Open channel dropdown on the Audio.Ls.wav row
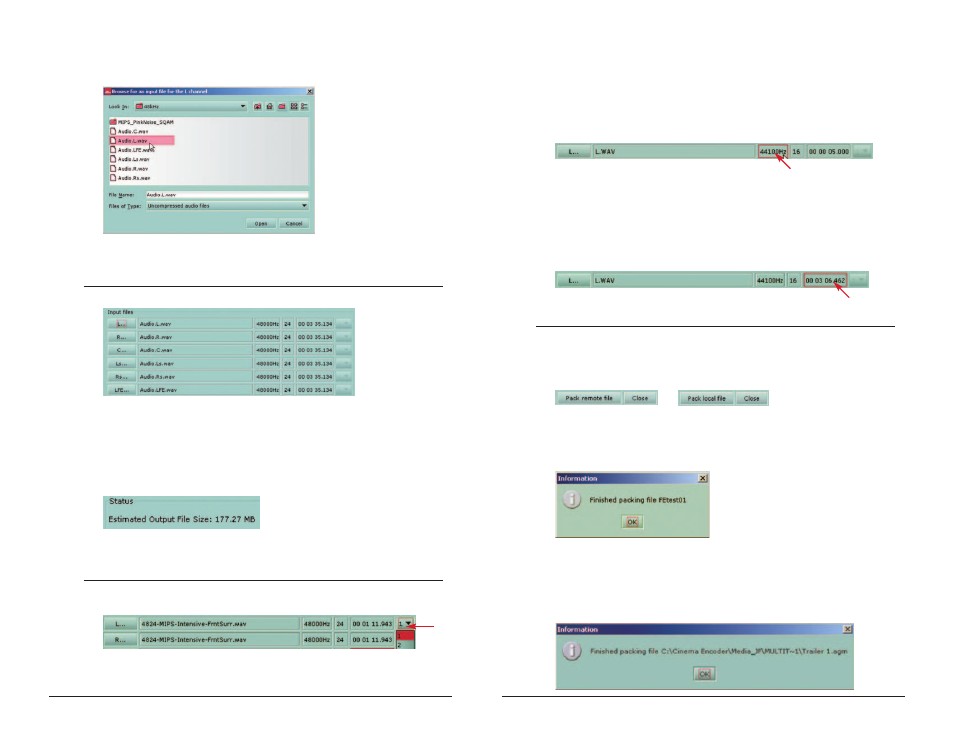954x745 pixels. point(344,364)
